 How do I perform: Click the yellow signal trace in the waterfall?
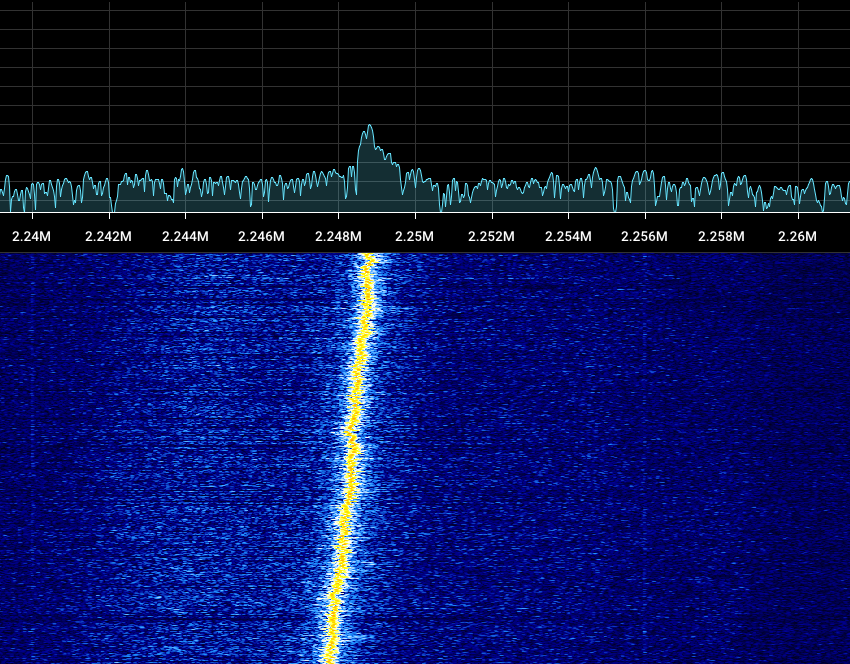pos(351,458)
